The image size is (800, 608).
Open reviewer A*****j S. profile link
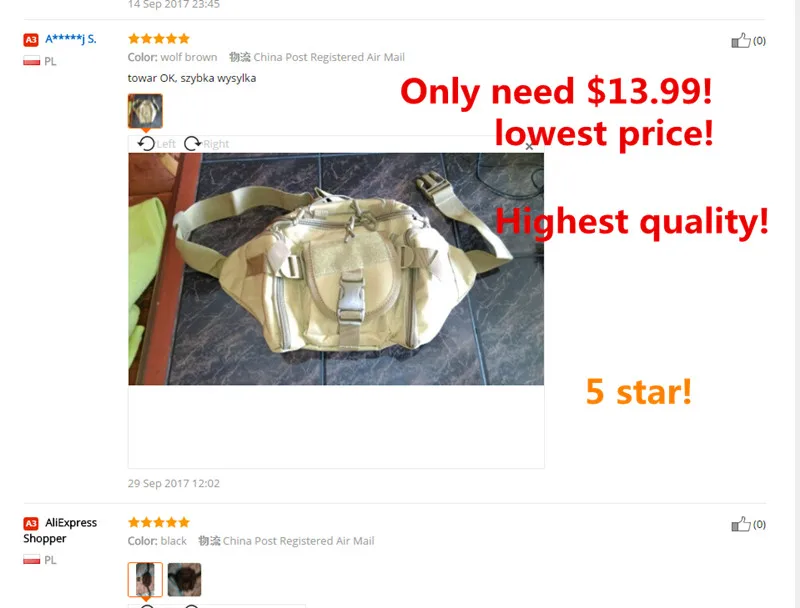(x=70, y=39)
